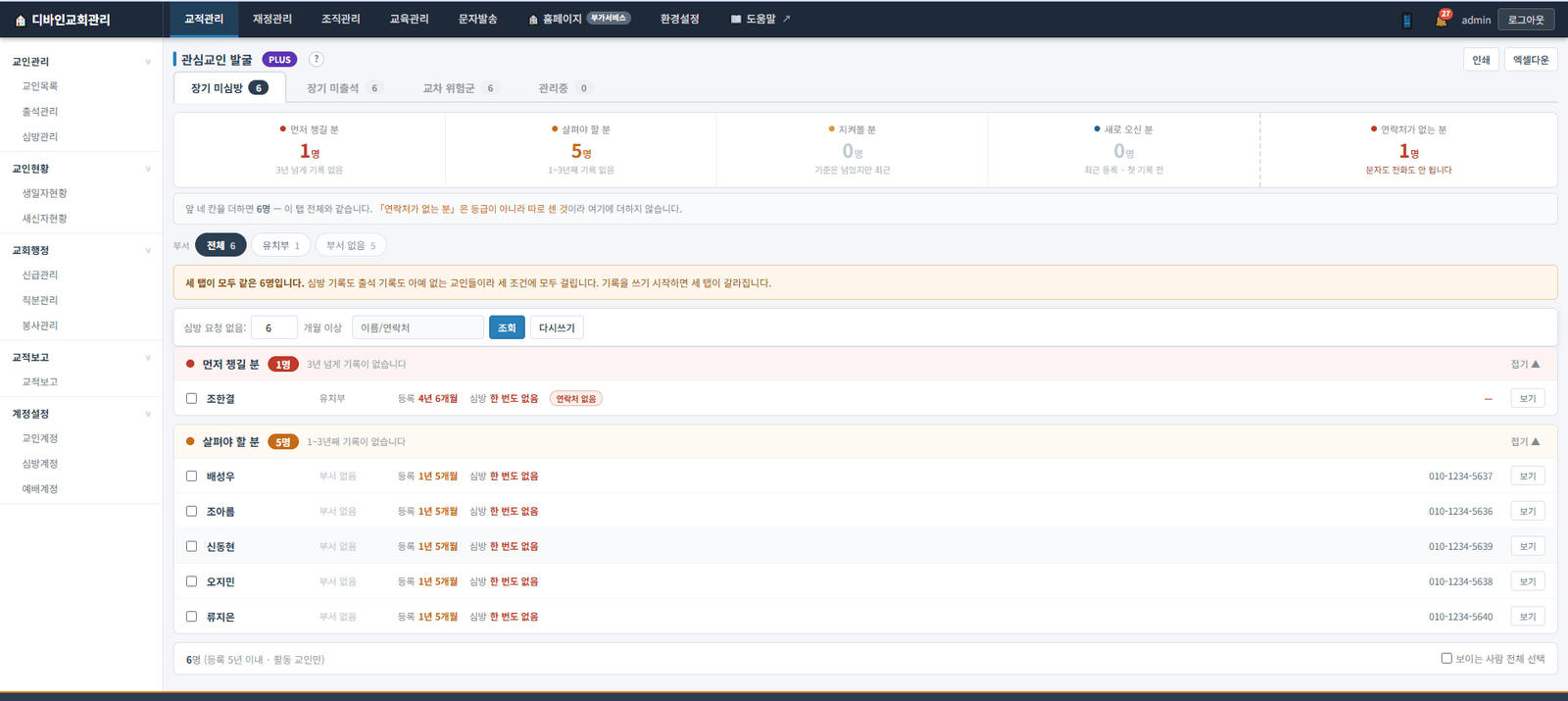Click the mobile phone icon in top bar
Viewport: 1568px width, 701px height.
point(1407,20)
